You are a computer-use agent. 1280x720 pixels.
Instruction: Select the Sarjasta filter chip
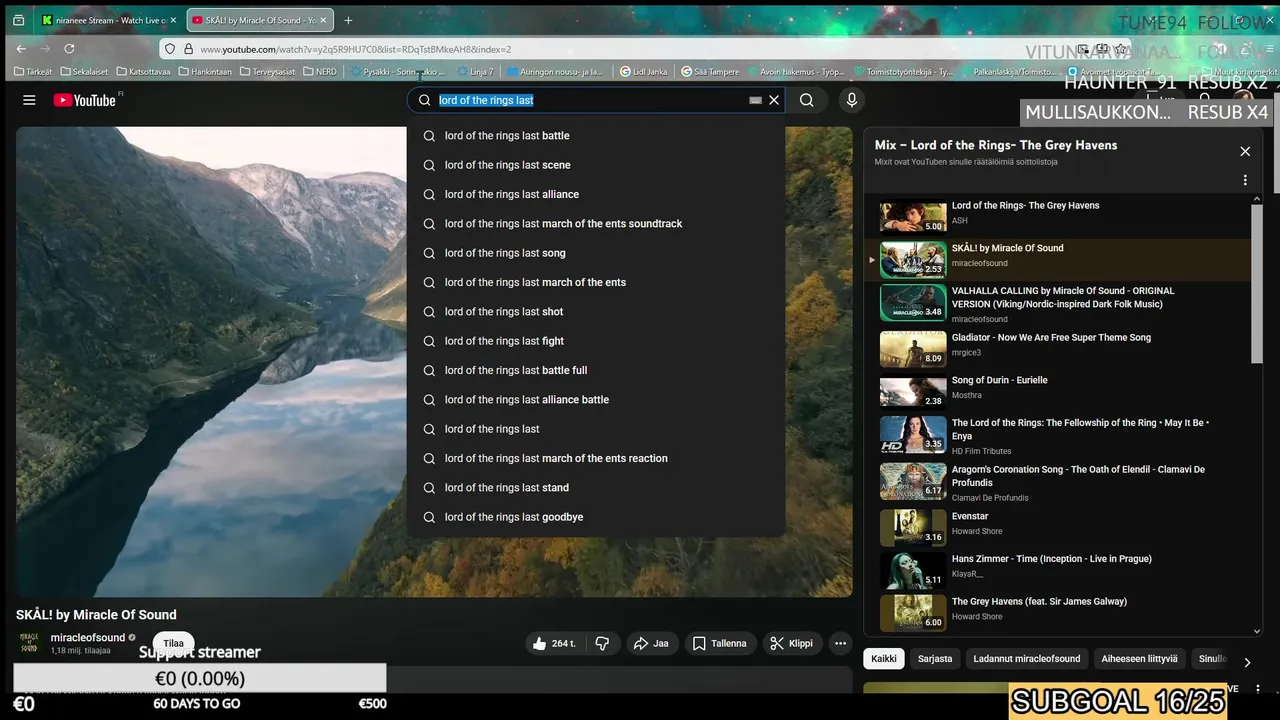click(x=935, y=658)
